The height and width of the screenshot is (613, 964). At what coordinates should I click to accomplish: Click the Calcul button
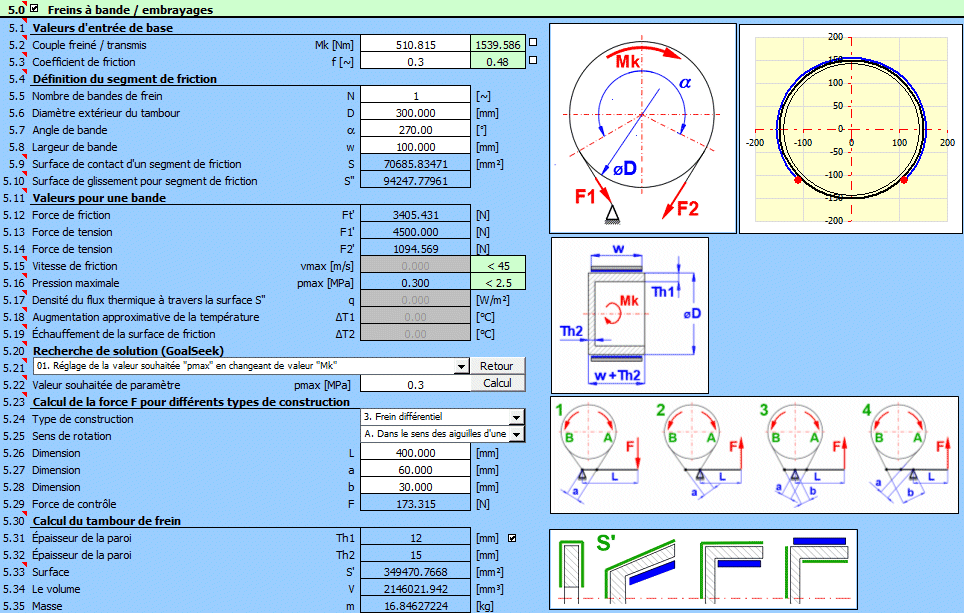coord(497,383)
